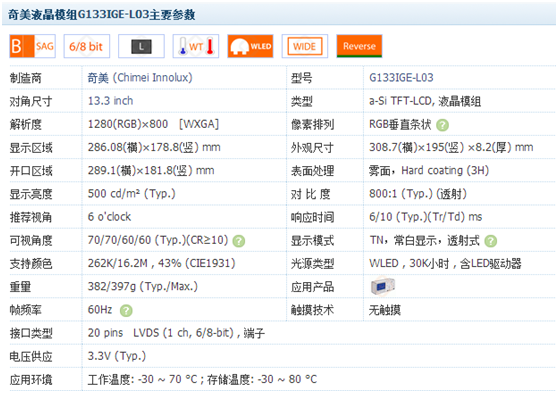Click voltage value 3.3V (Typ.)
The height and width of the screenshot is (393, 558).
click(117, 356)
